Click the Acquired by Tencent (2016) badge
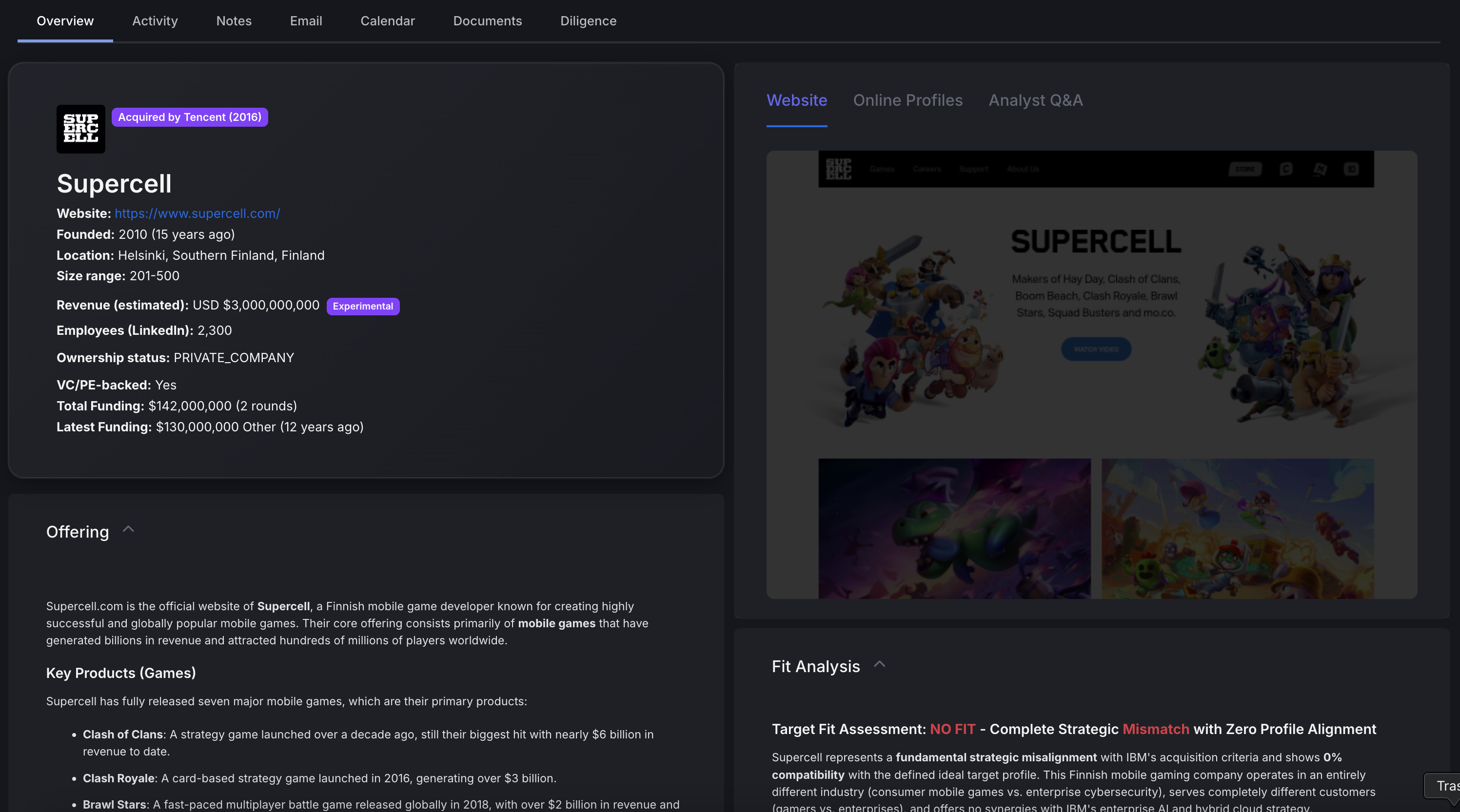Screen dimensions: 1460x812 (x=189, y=117)
